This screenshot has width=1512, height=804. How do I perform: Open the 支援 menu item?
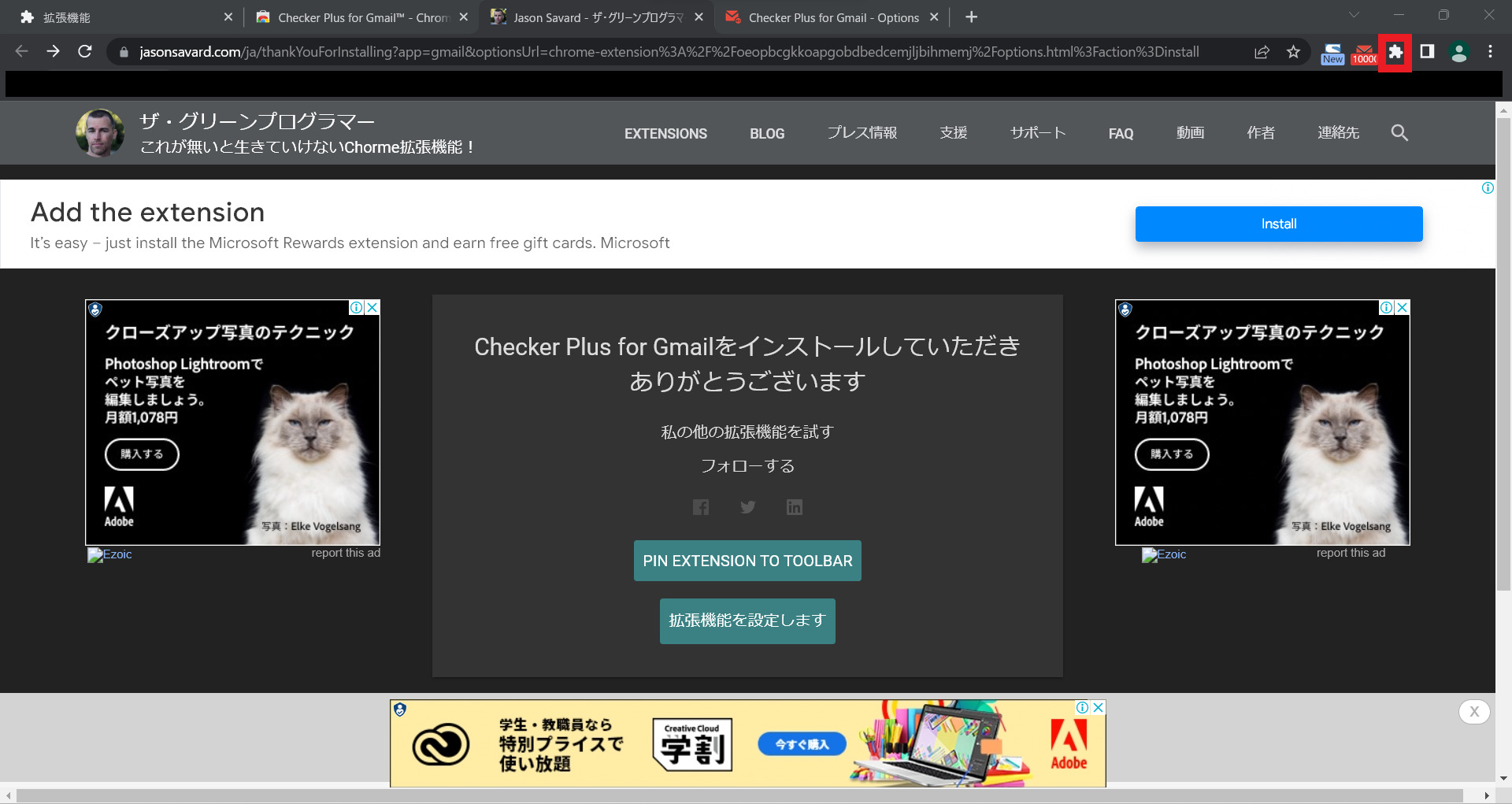coord(954,133)
